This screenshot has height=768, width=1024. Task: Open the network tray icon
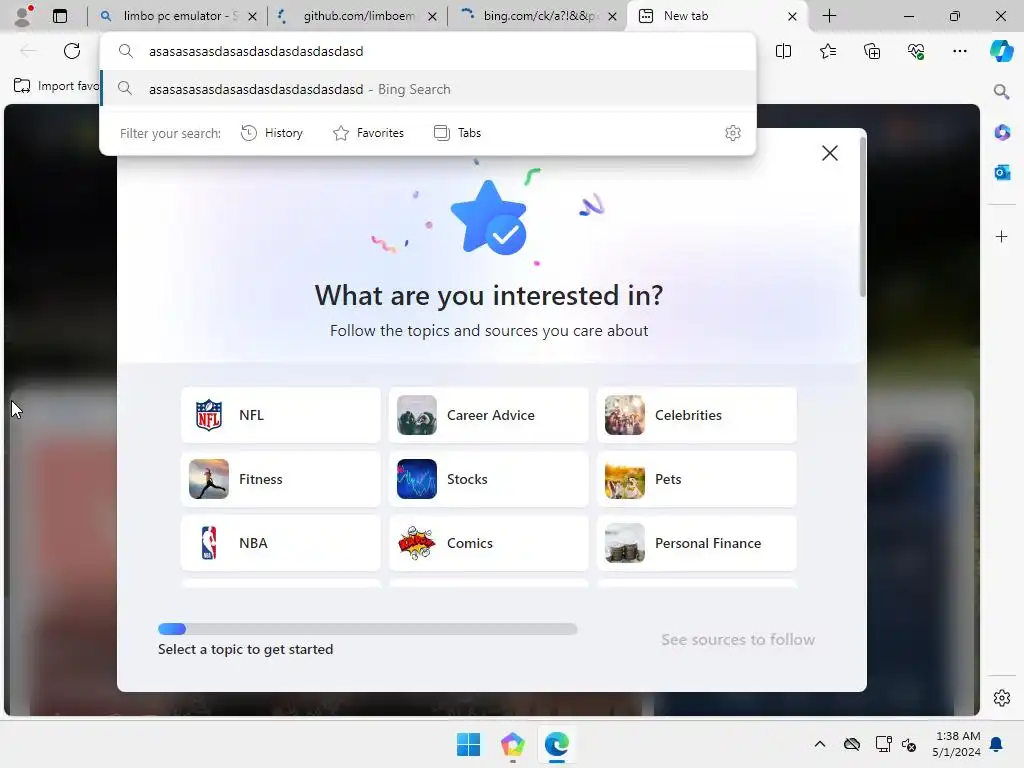tap(883, 744)
